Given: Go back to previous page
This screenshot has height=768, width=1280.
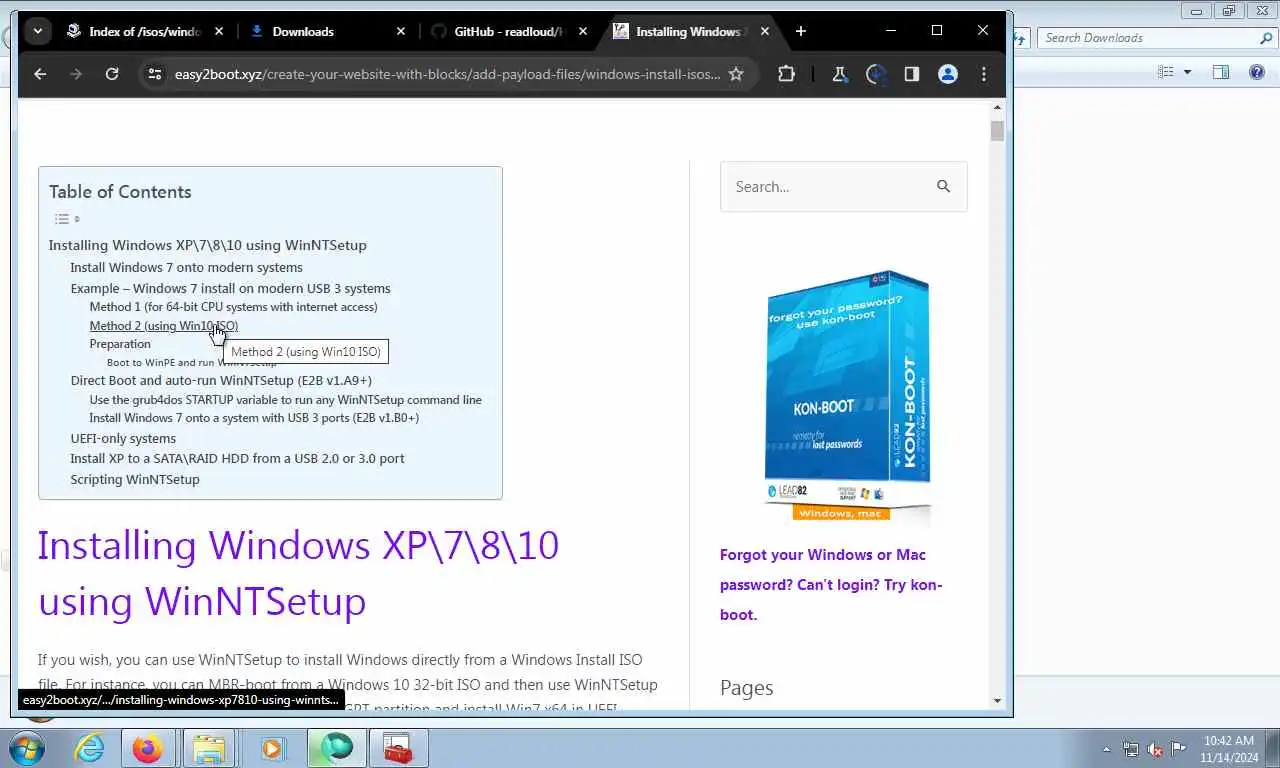Looking at the screenshot, I should (x=40, y=74).
